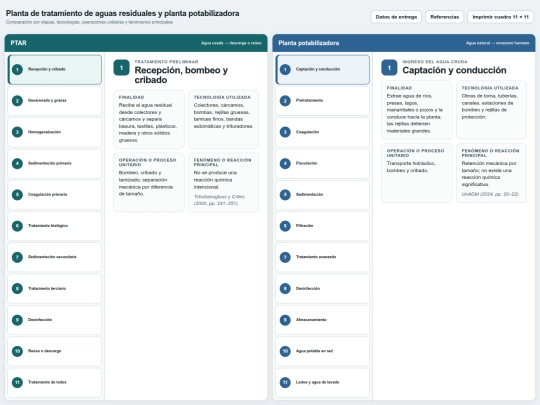
Task: Select potabilizadora step 1 Captación y conducción
Action: (x=323, y=70)
